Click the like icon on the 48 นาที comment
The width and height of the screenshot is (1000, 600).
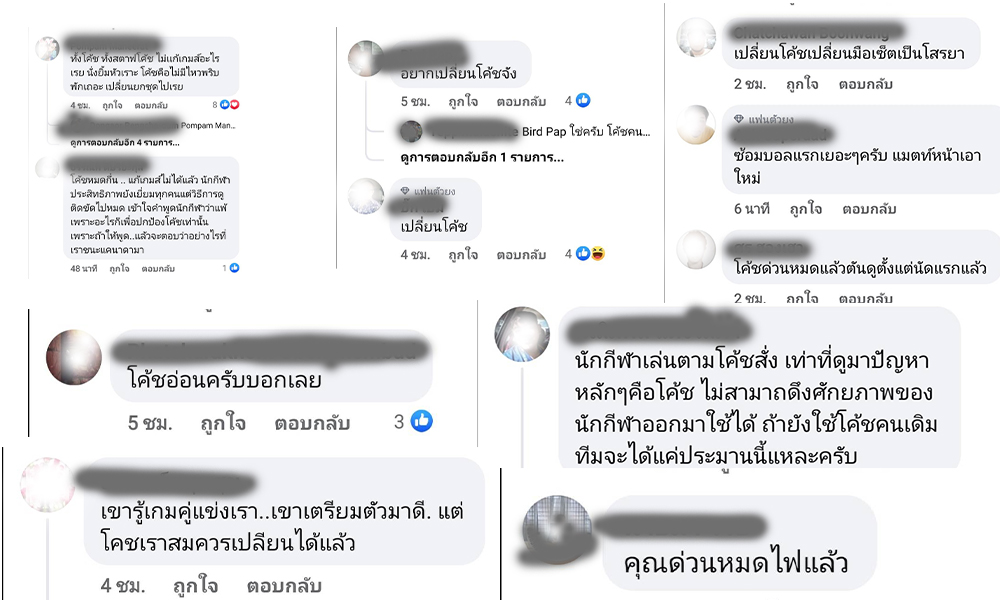[234, 268]
